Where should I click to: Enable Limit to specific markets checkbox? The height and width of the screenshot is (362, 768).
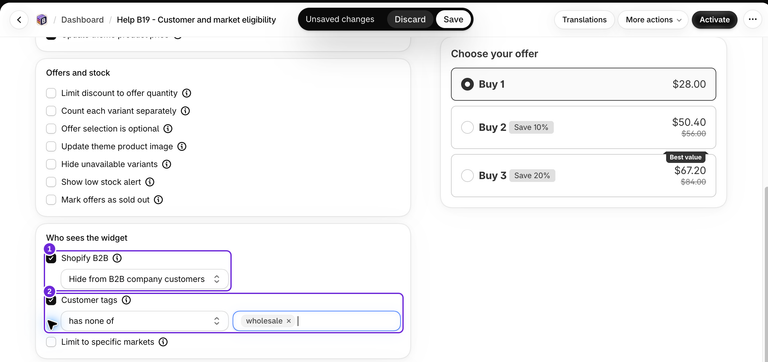(51, 342)
